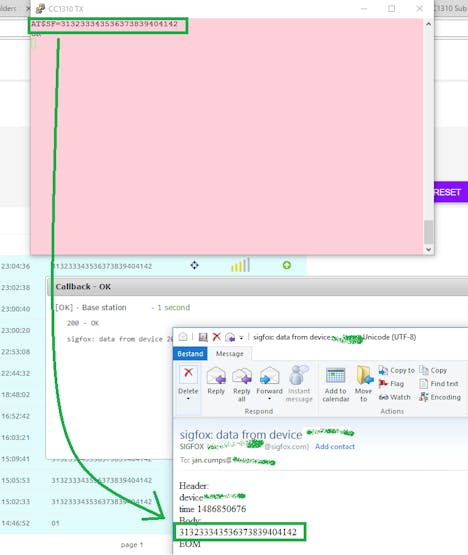Click the Move to folder icon
Screen dimensions: 468x555
coord(364,375)
